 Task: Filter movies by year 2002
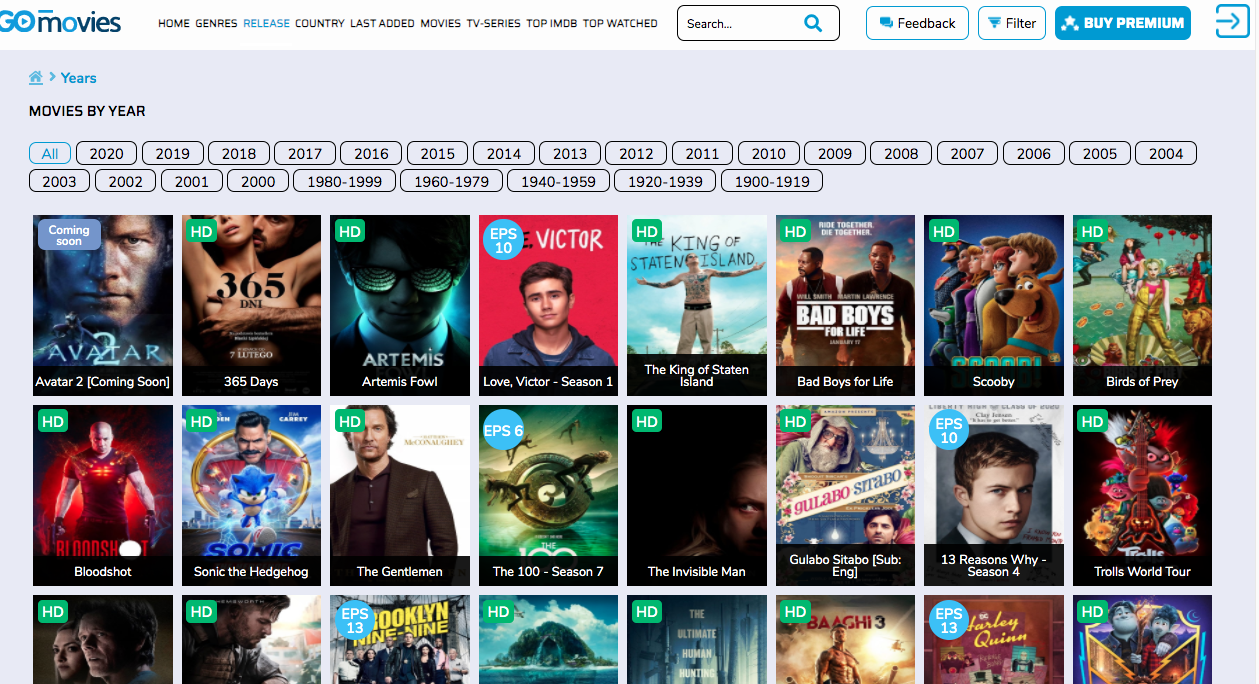126,181
